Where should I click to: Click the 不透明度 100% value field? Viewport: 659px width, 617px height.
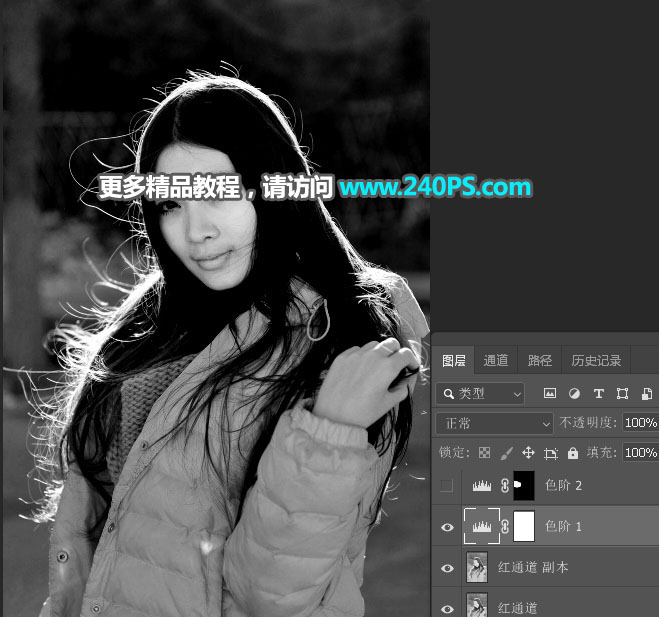pyautogui.click(x=641, y=422)
